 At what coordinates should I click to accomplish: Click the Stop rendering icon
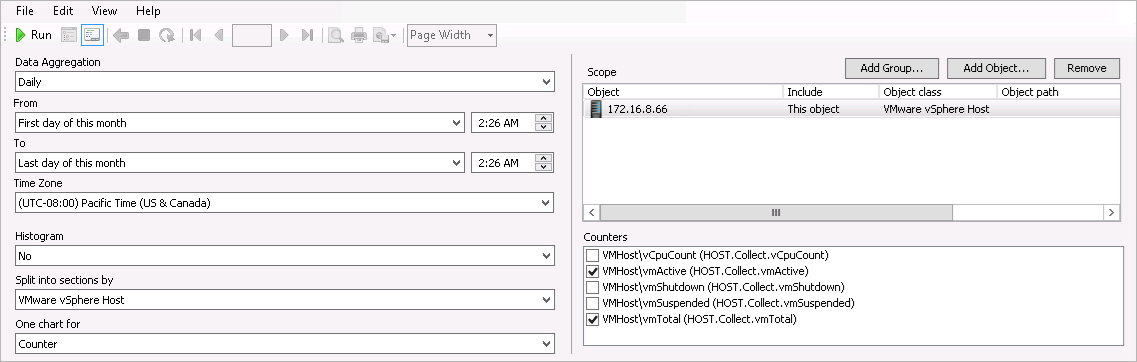(x=144, y=35)
